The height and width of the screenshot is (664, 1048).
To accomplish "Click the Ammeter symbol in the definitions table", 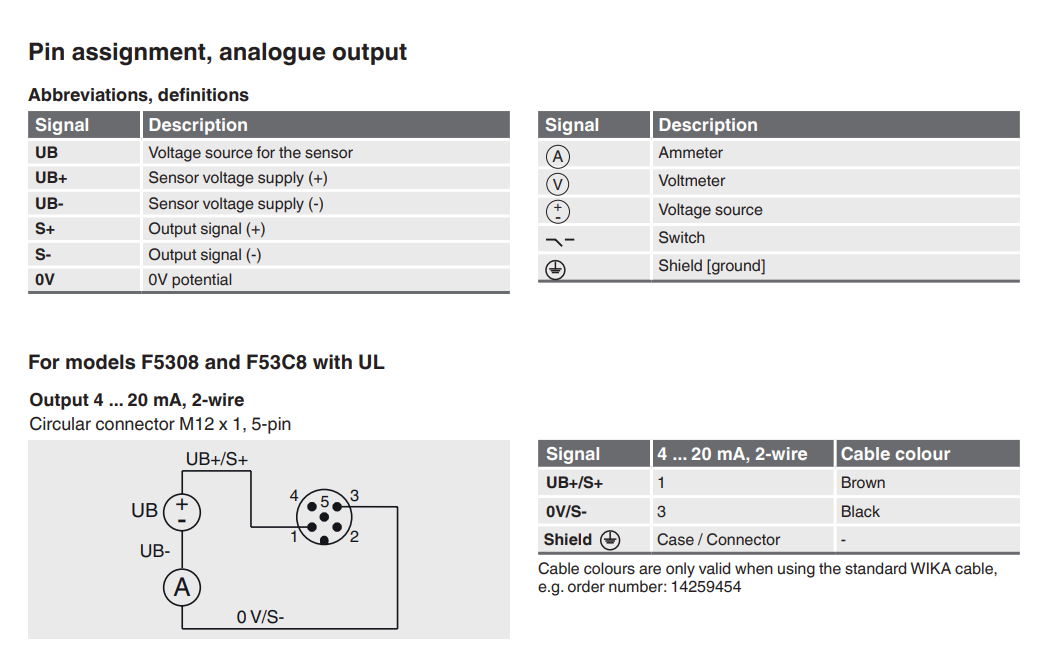I will click(x=558, y=155).
